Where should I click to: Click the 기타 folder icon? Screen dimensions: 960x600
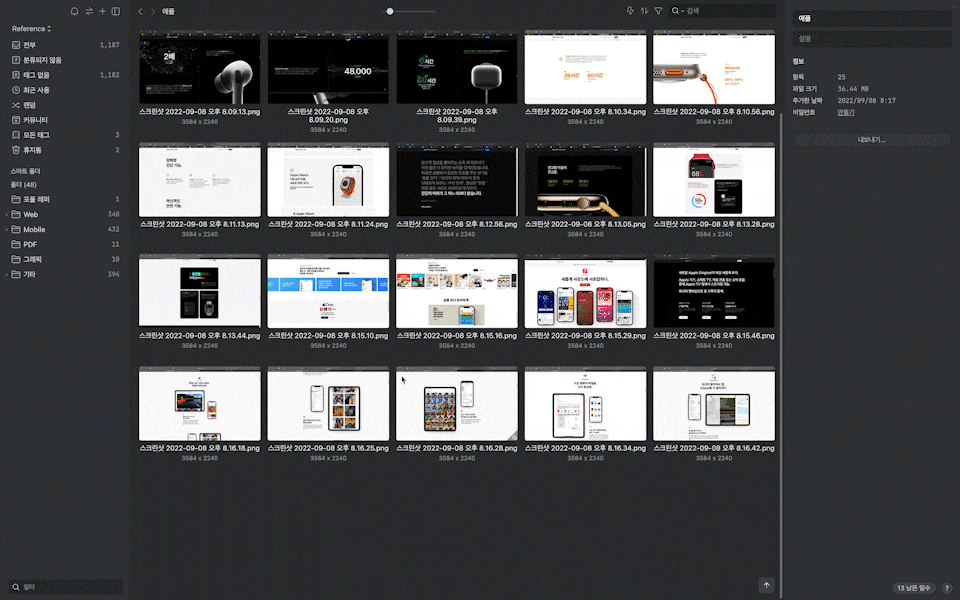click(16, 274)
